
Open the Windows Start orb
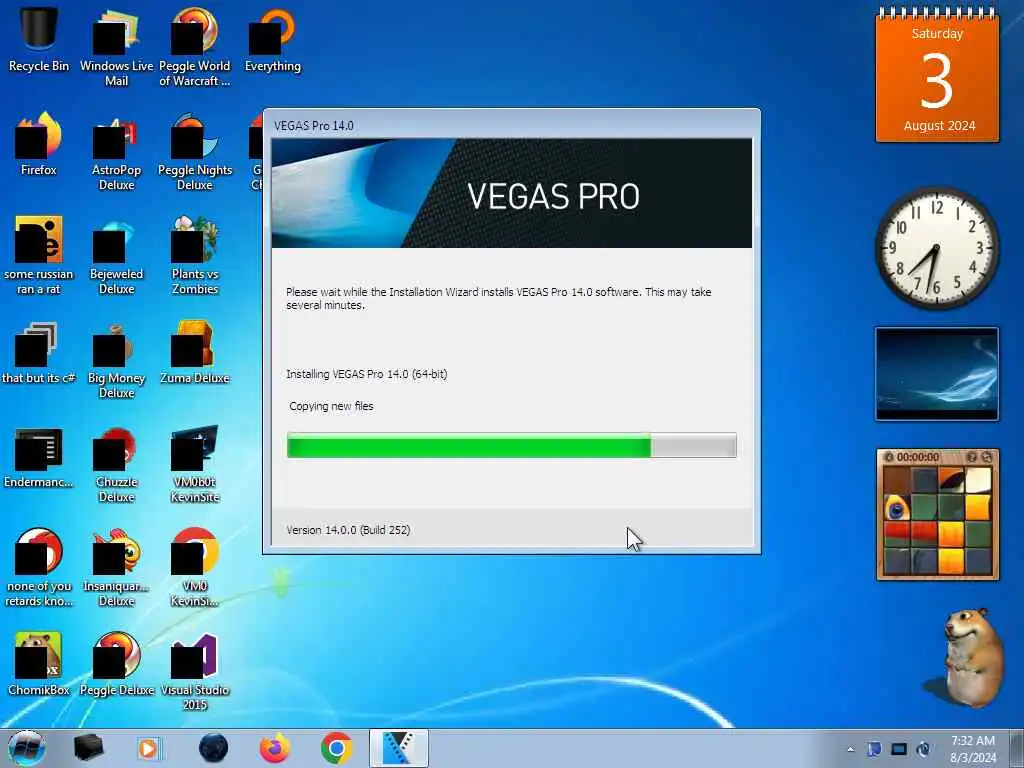point(27,748)
